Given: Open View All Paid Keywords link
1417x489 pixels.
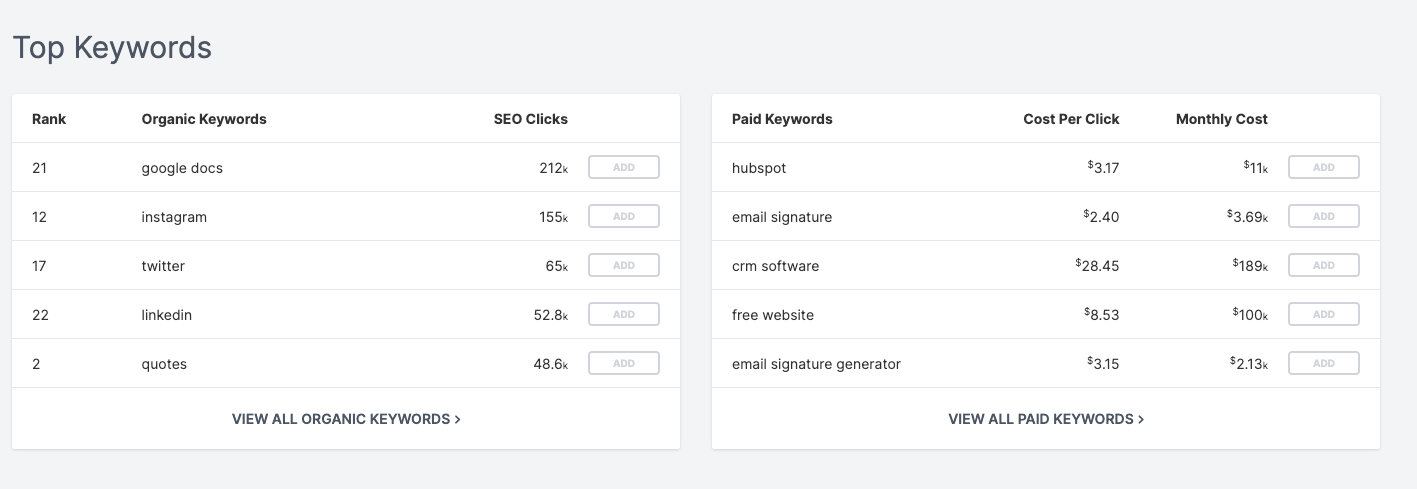Looking at the screenshot, I should [x=1046, y=419].
